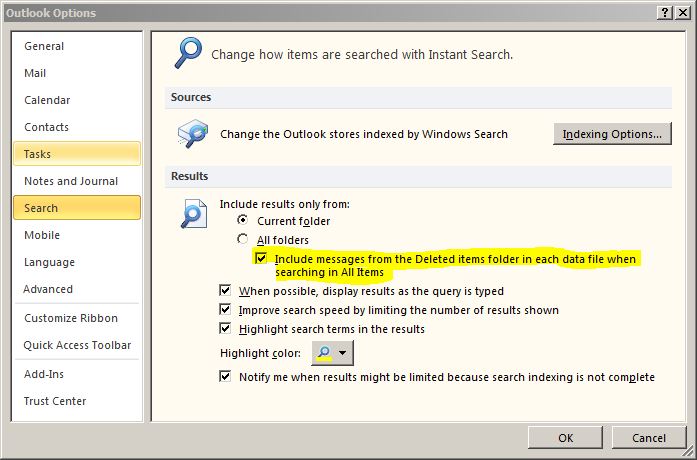Toggle display results as query is typed
Screen dimensions: 697x460
[x=225, y=291]
